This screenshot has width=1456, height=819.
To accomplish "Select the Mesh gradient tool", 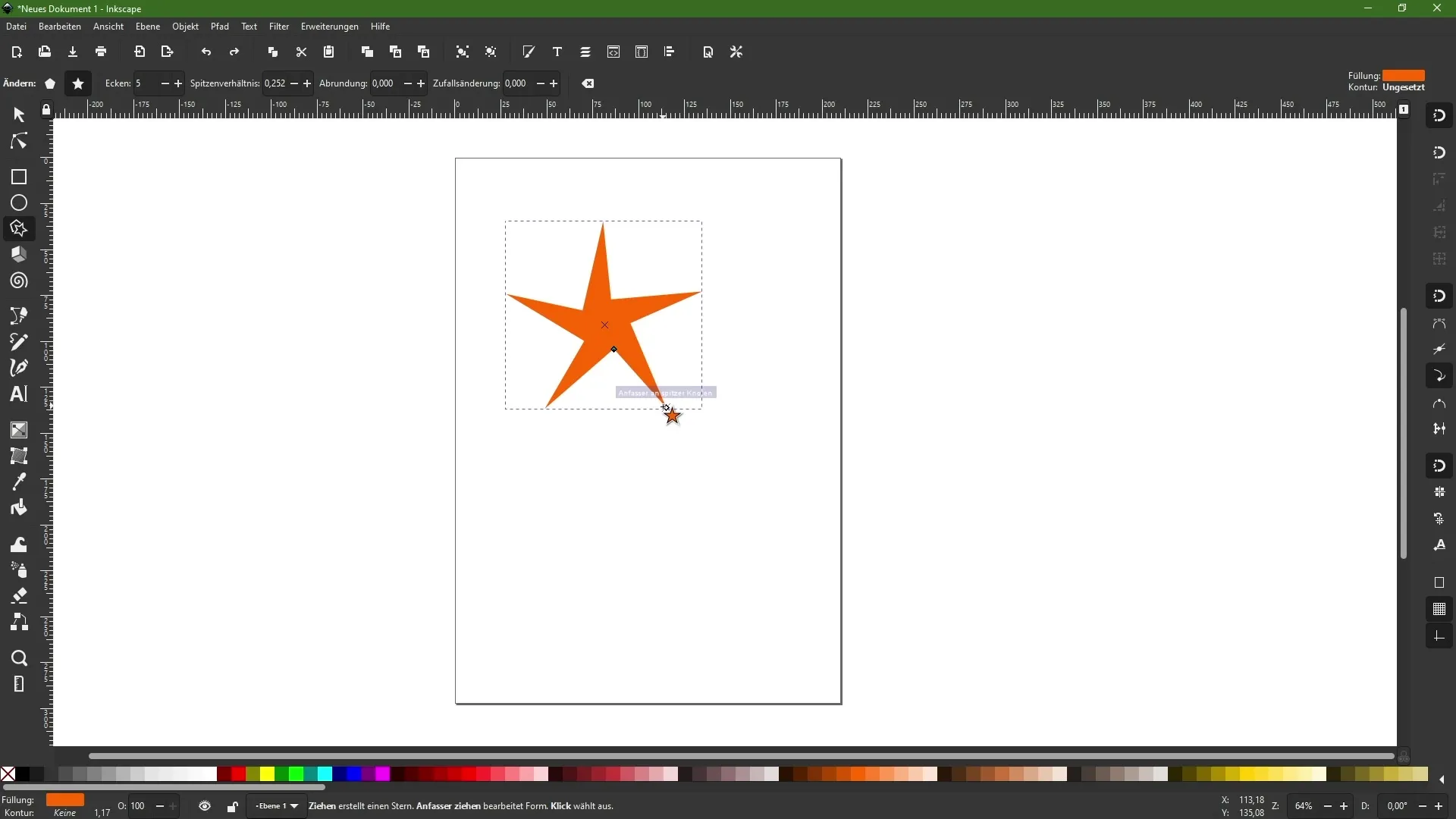I will (x=19, y=457).
